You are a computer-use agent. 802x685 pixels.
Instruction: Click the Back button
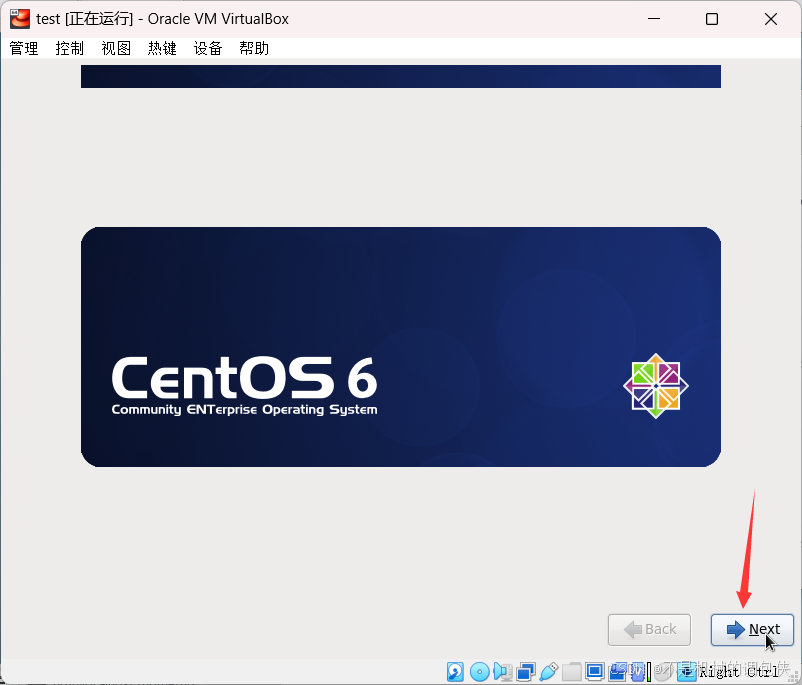coord(649,629)
